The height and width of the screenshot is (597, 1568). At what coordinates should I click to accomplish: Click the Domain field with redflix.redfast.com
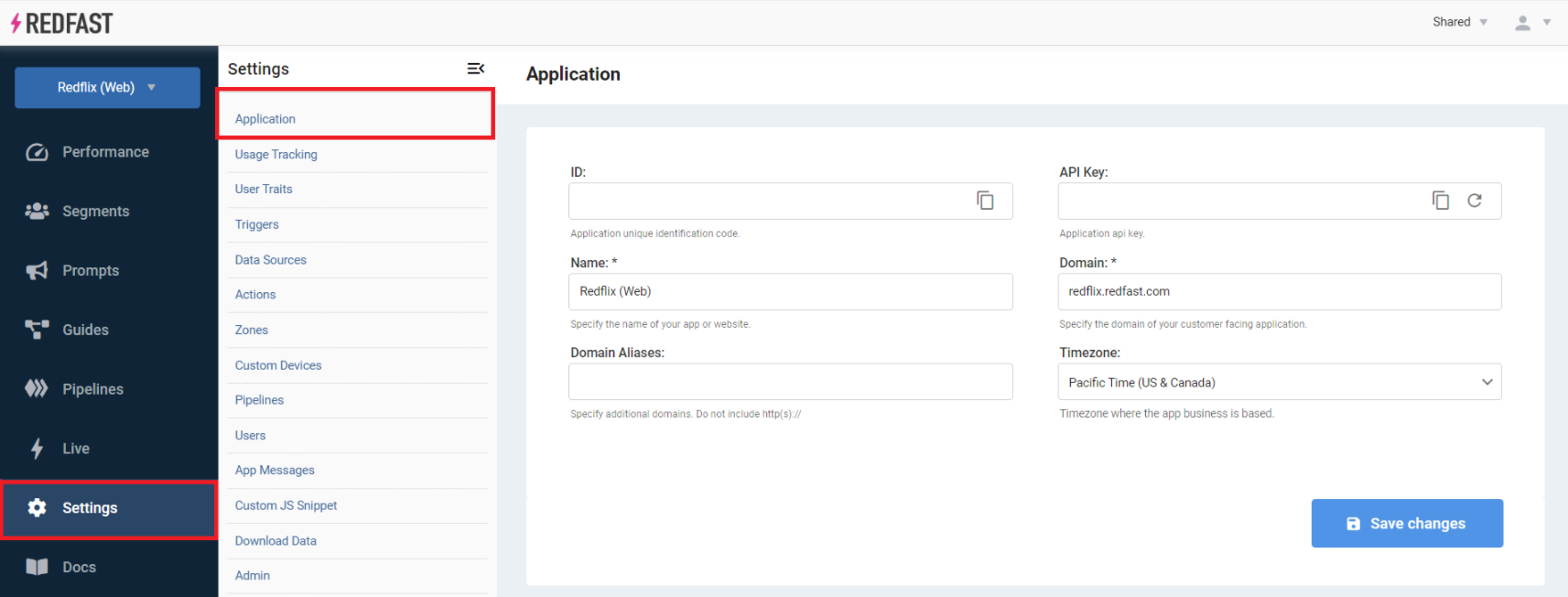tap(1280, 291)
